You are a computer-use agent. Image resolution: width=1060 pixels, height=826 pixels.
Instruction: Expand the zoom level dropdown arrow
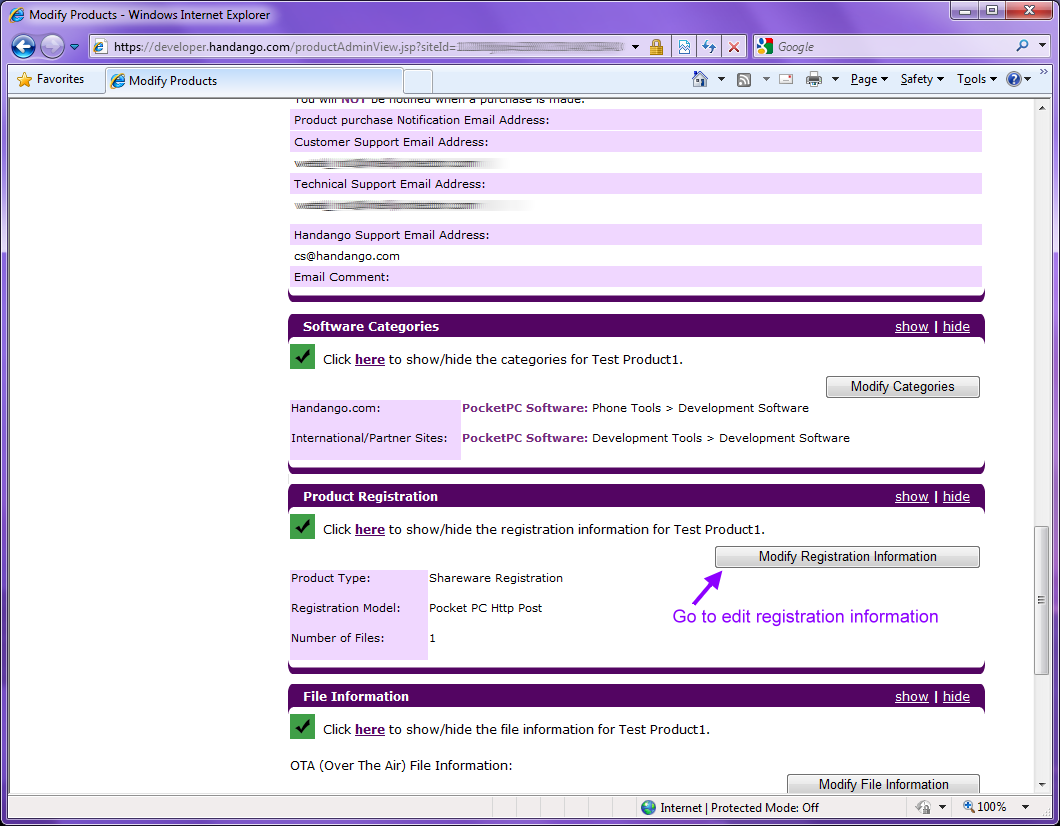pos(1026,807)
